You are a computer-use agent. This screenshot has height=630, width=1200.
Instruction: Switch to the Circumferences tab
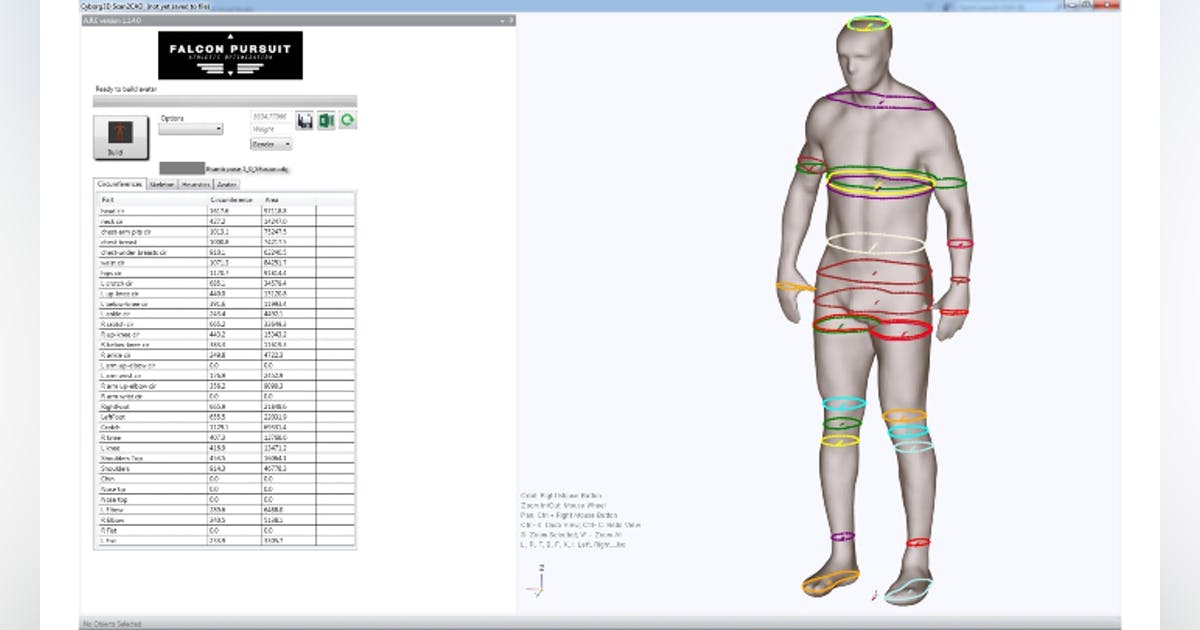[119, 184]
